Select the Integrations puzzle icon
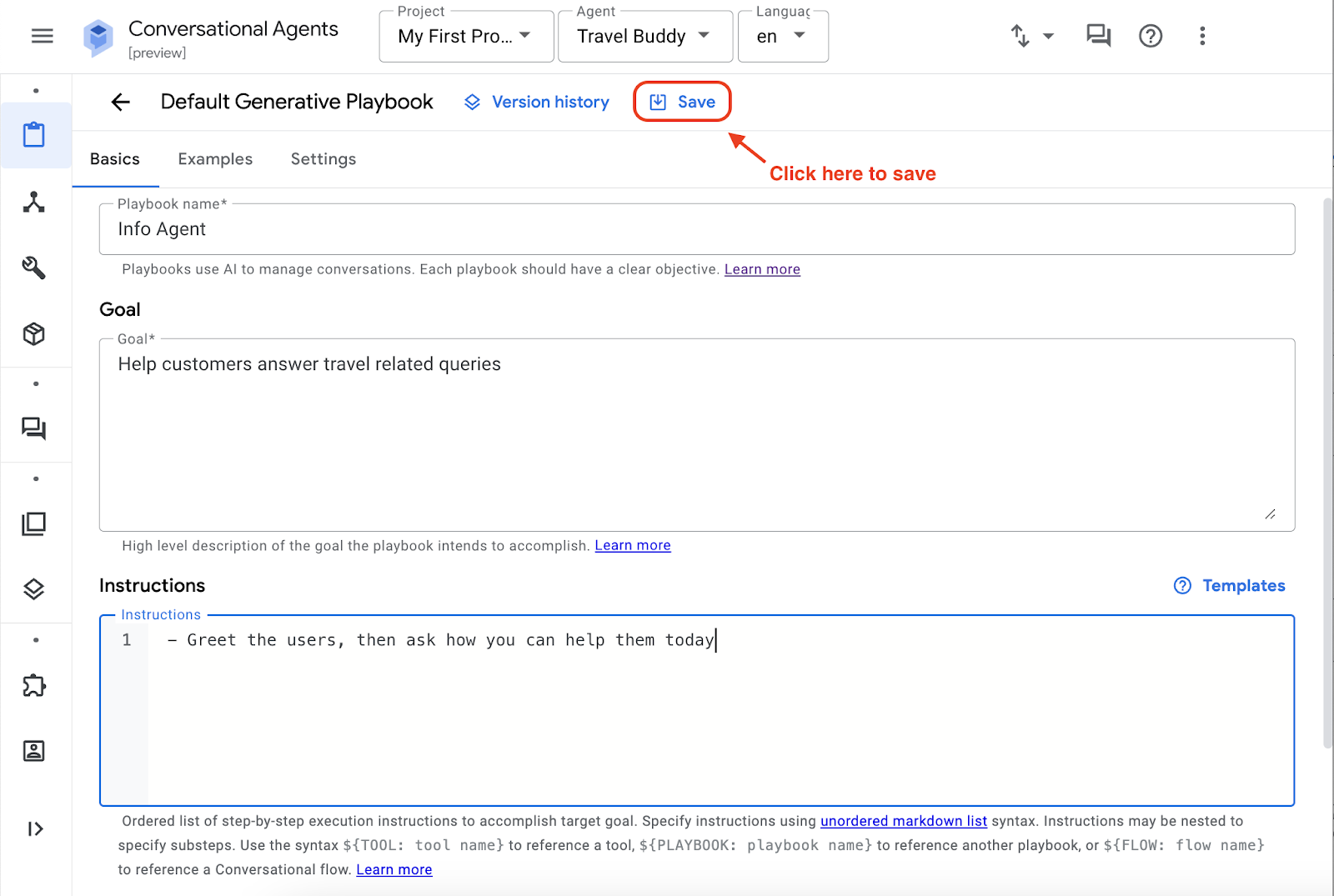 click(35, 685)
